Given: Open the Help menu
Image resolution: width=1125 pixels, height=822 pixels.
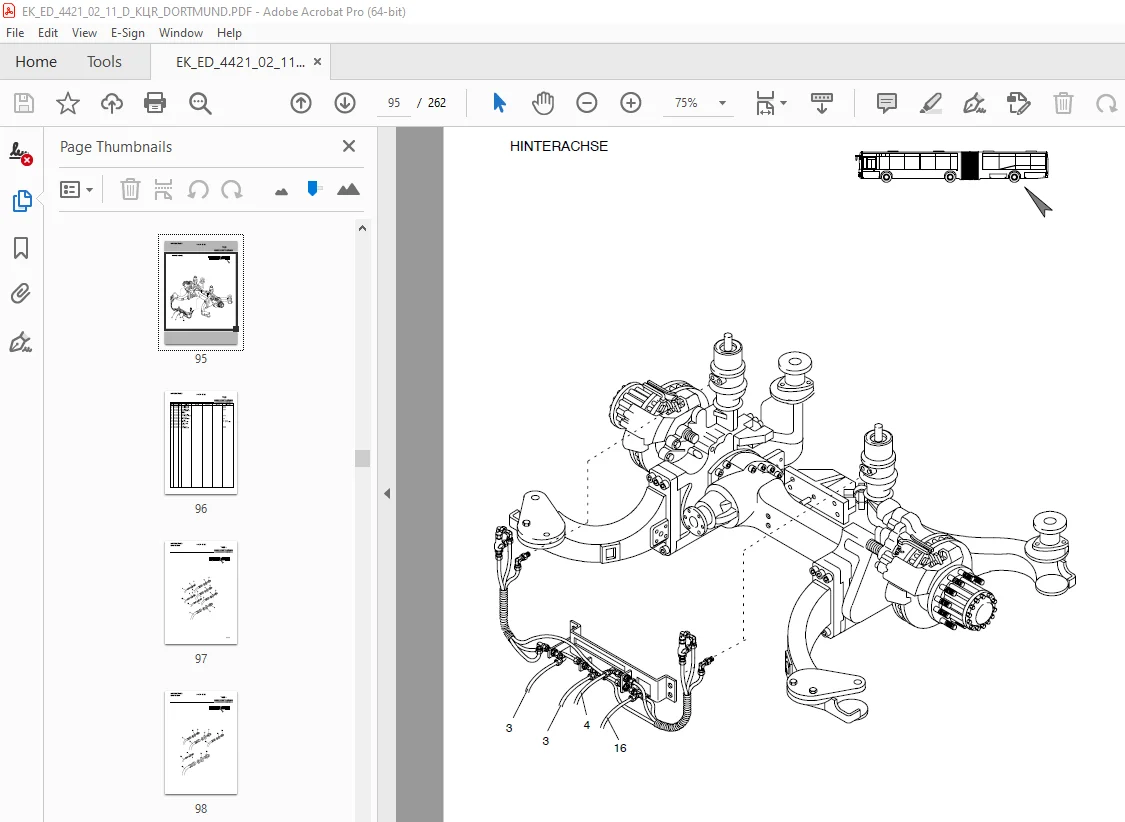Looking at the screenshot, I should click(229, 33).
